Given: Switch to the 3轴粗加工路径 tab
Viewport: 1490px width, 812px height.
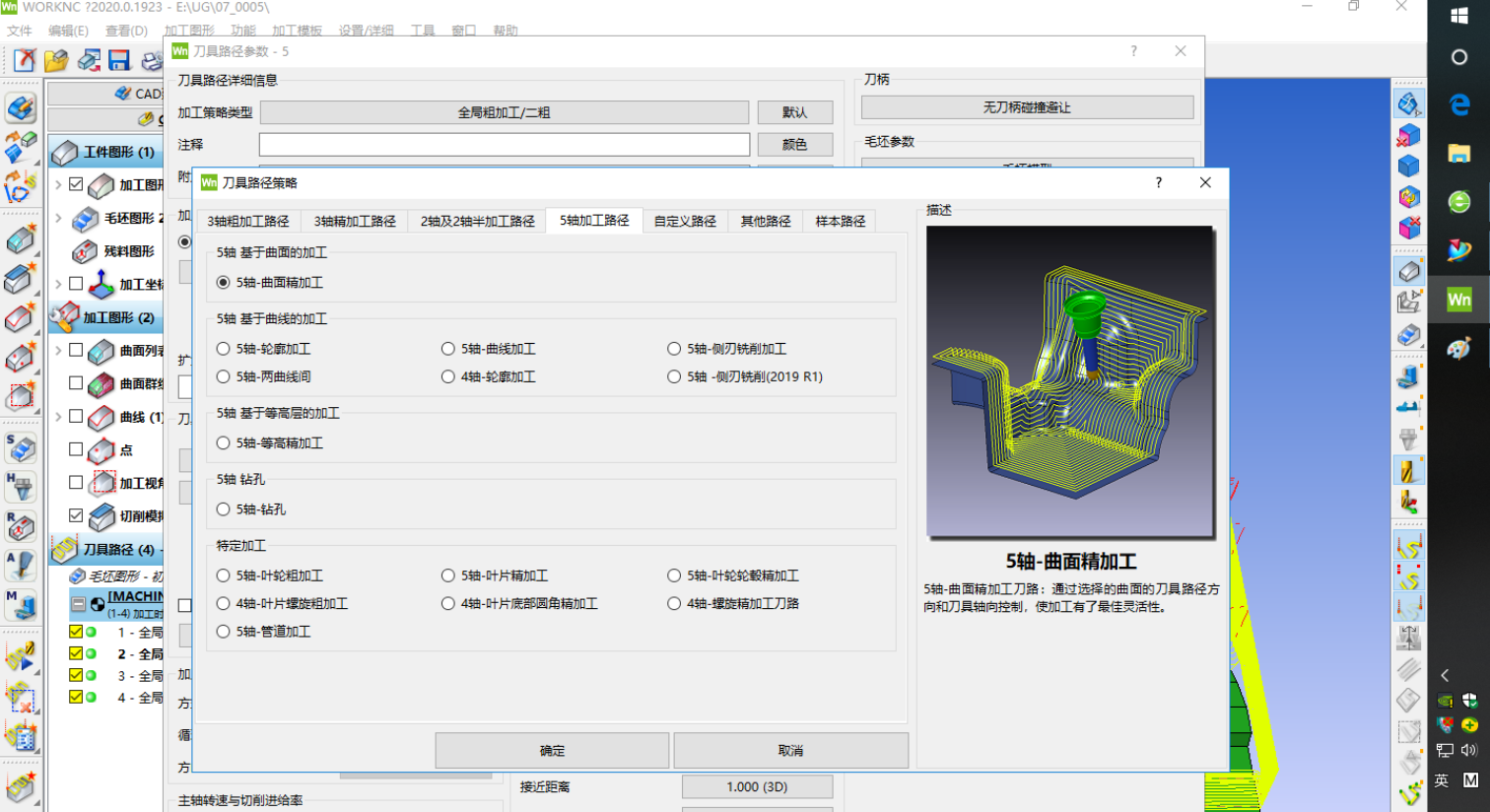Looking at the screenshot, I should click(x=248, y=221).
